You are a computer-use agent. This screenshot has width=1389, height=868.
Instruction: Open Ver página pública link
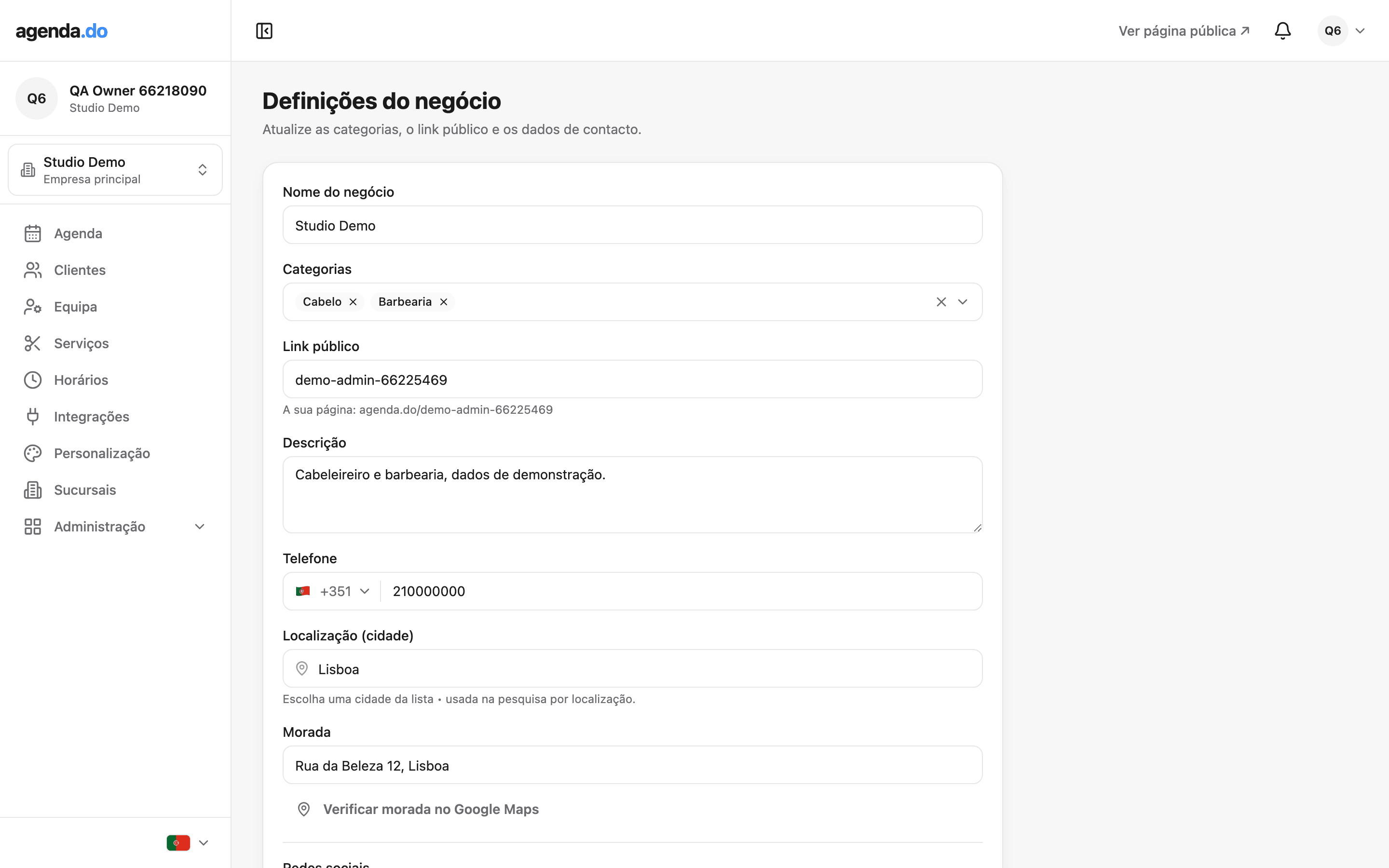1184,31
